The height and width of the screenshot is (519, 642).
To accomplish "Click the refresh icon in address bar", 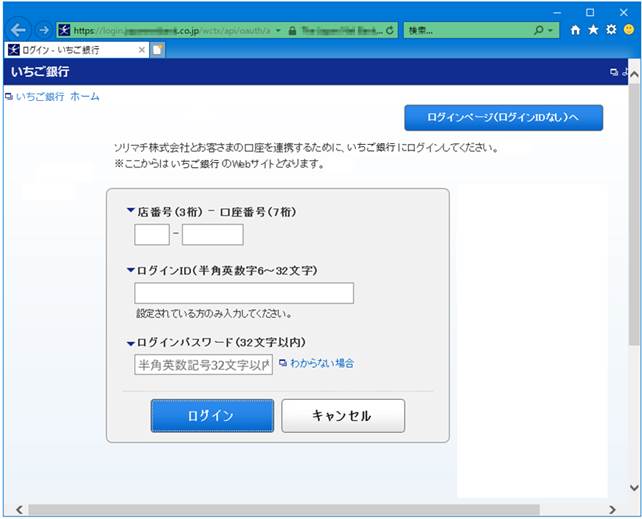I will click(x=389, y=30).
